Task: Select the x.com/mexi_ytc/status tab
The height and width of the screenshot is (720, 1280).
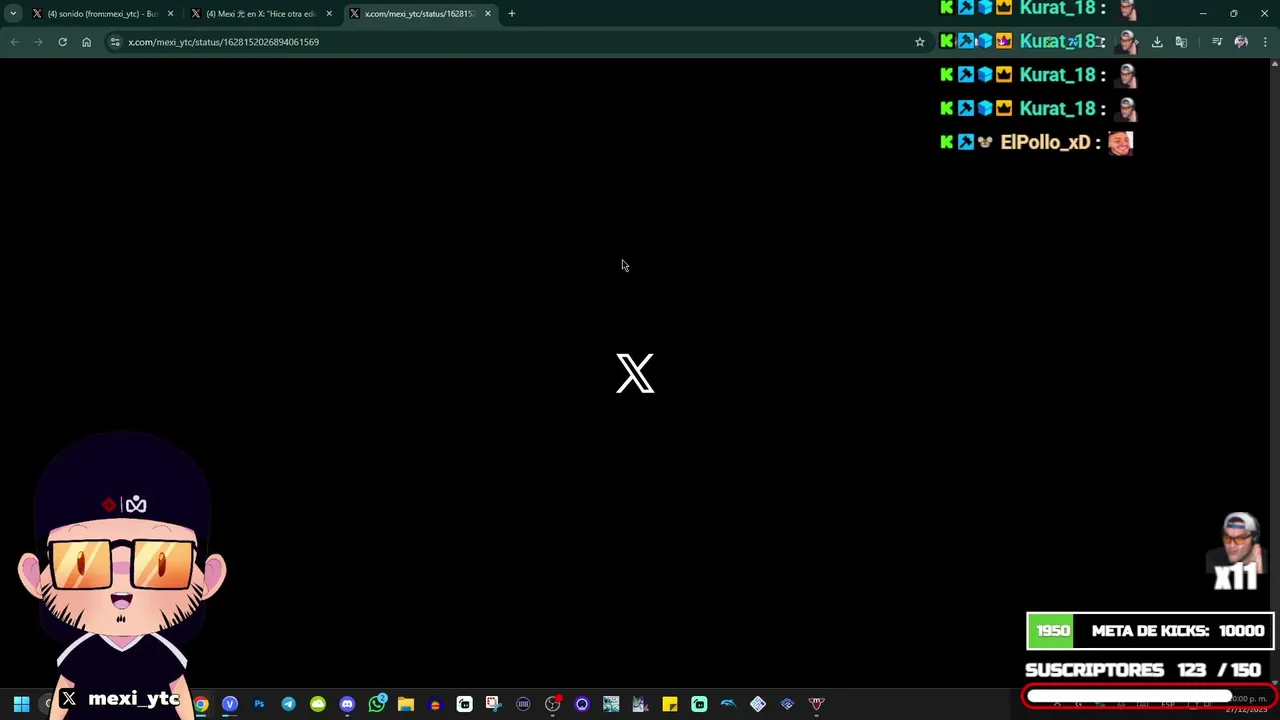Action: [420, 14]
